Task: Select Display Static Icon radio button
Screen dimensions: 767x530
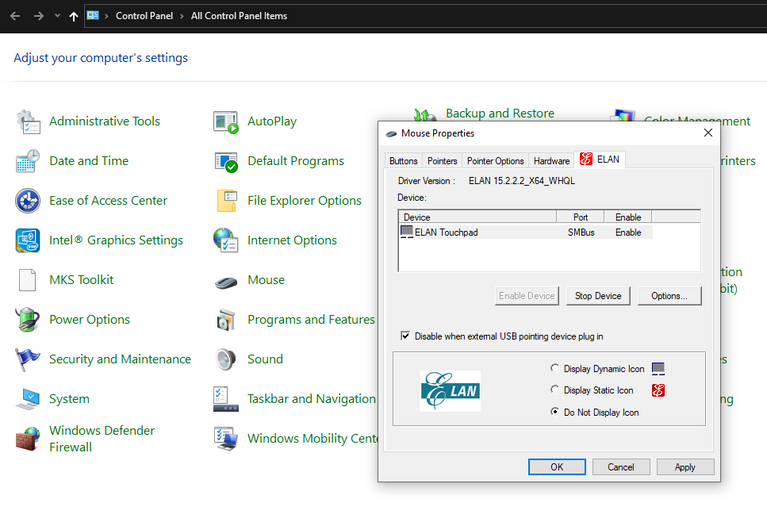Action: pos(556,391)
